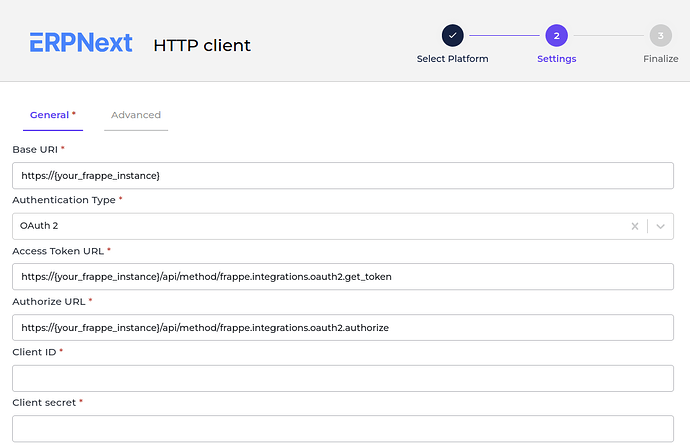Focus the Client secret input field

click(343, 429)
